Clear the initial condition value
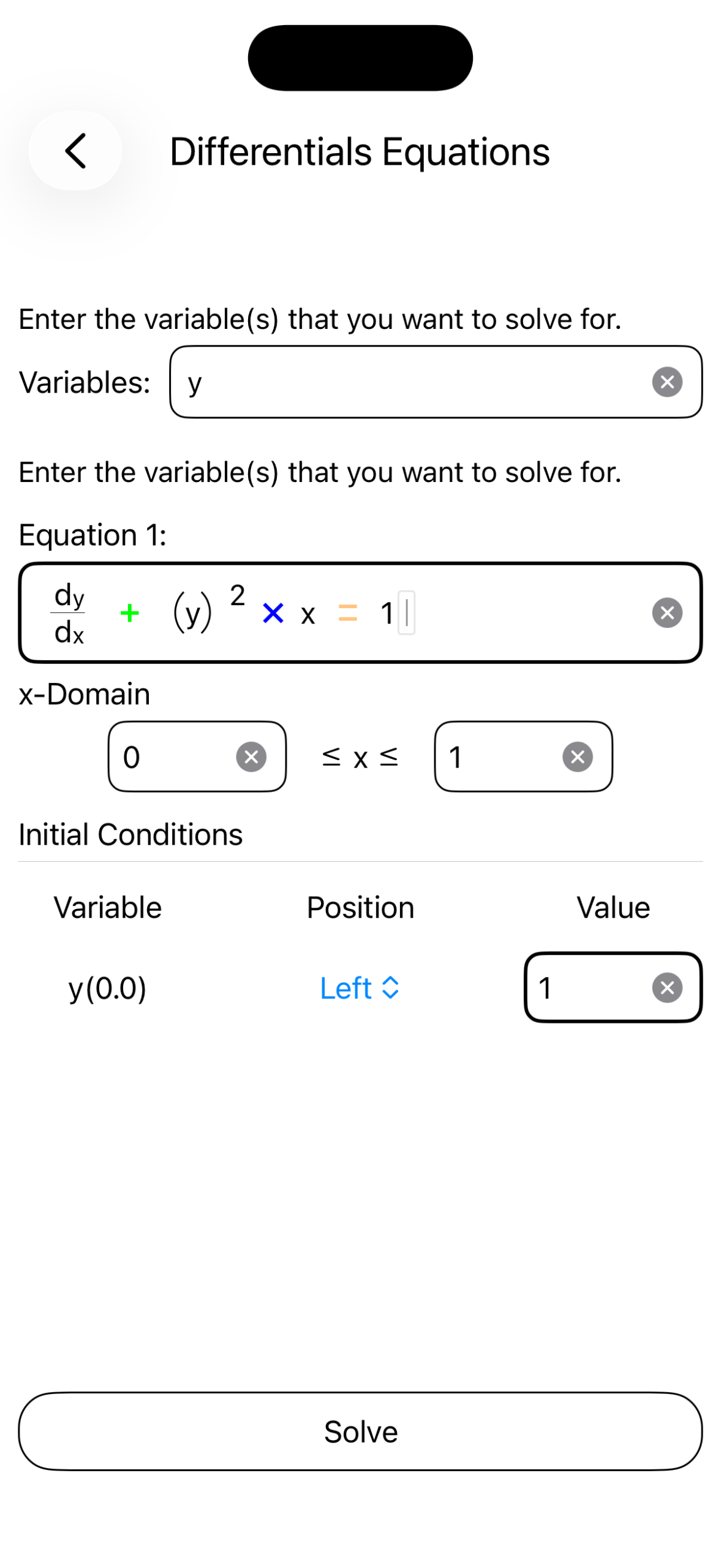This screenshot has height=1568, width=721. pyautogui.click(x=667, y=987)
